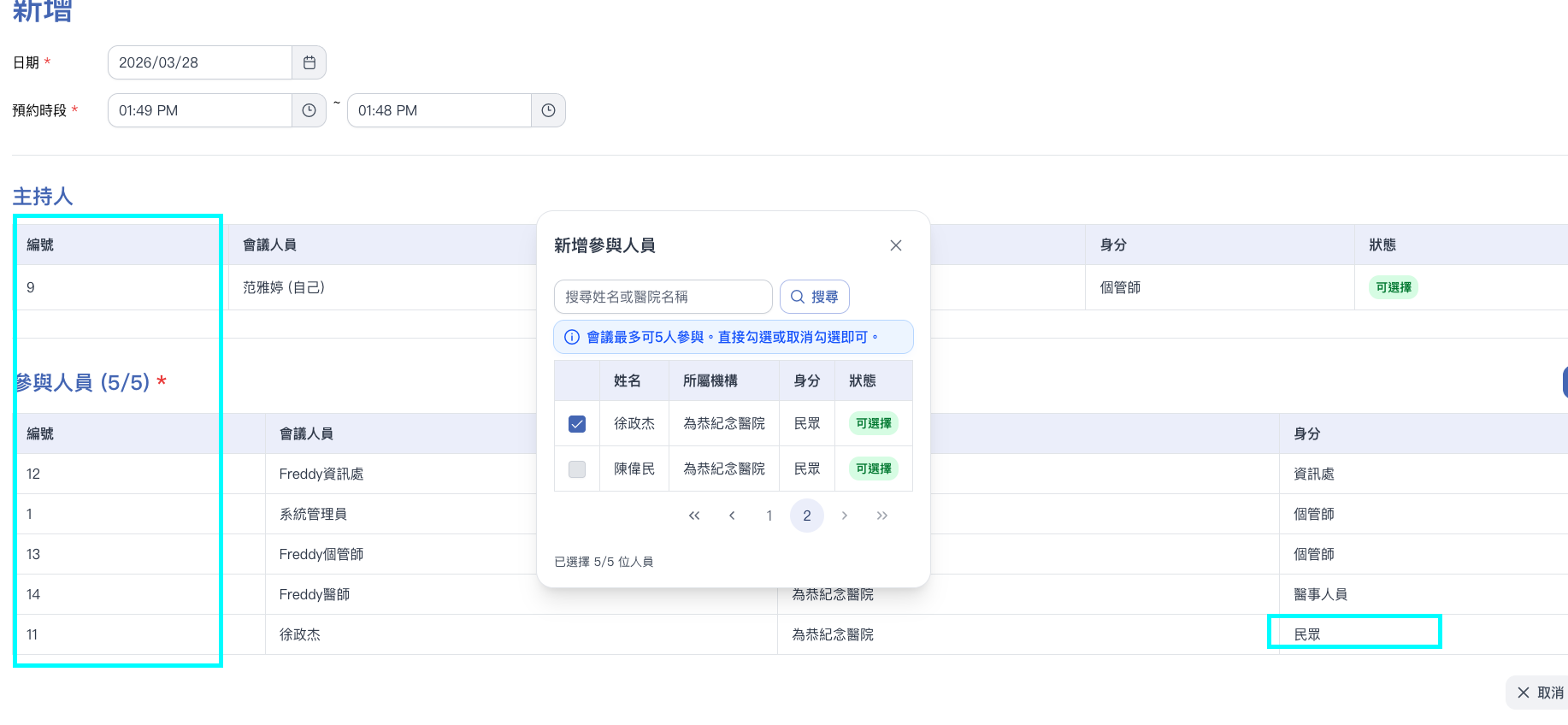Close the 新增參與人員 dialog
Screen dimensions: 1568x725
pos(895,245)
